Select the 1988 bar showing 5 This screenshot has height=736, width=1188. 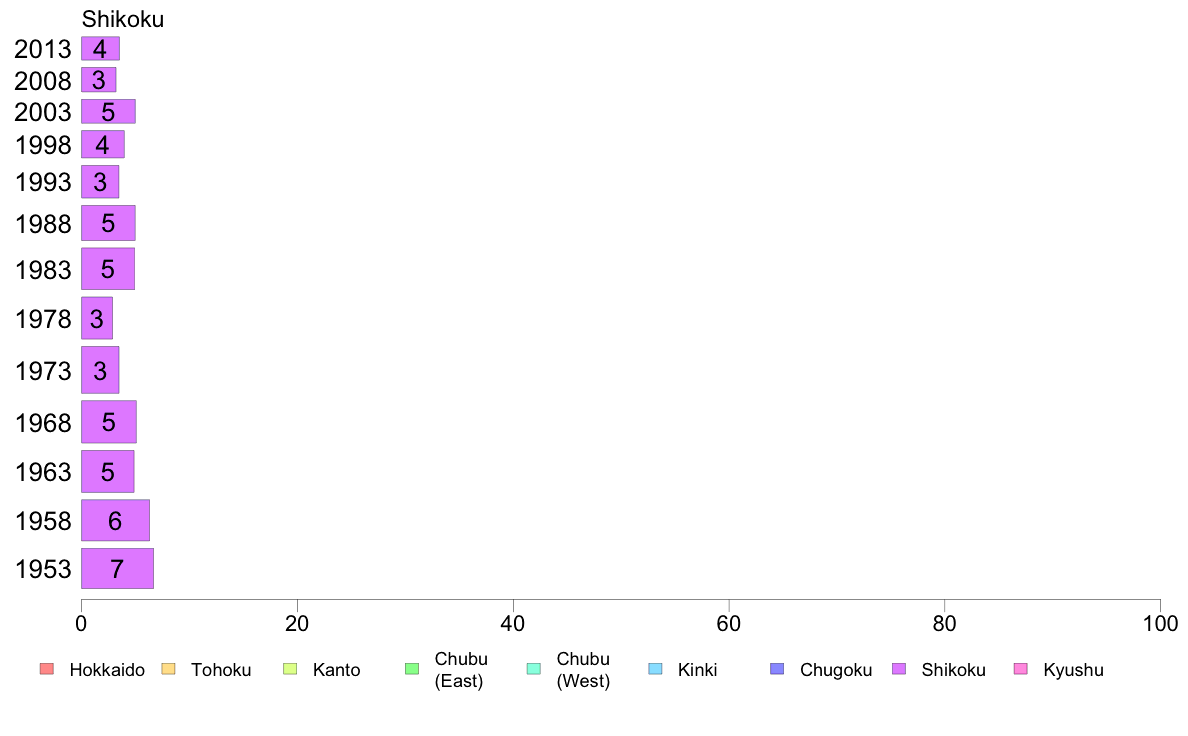[x=108, y=223]
